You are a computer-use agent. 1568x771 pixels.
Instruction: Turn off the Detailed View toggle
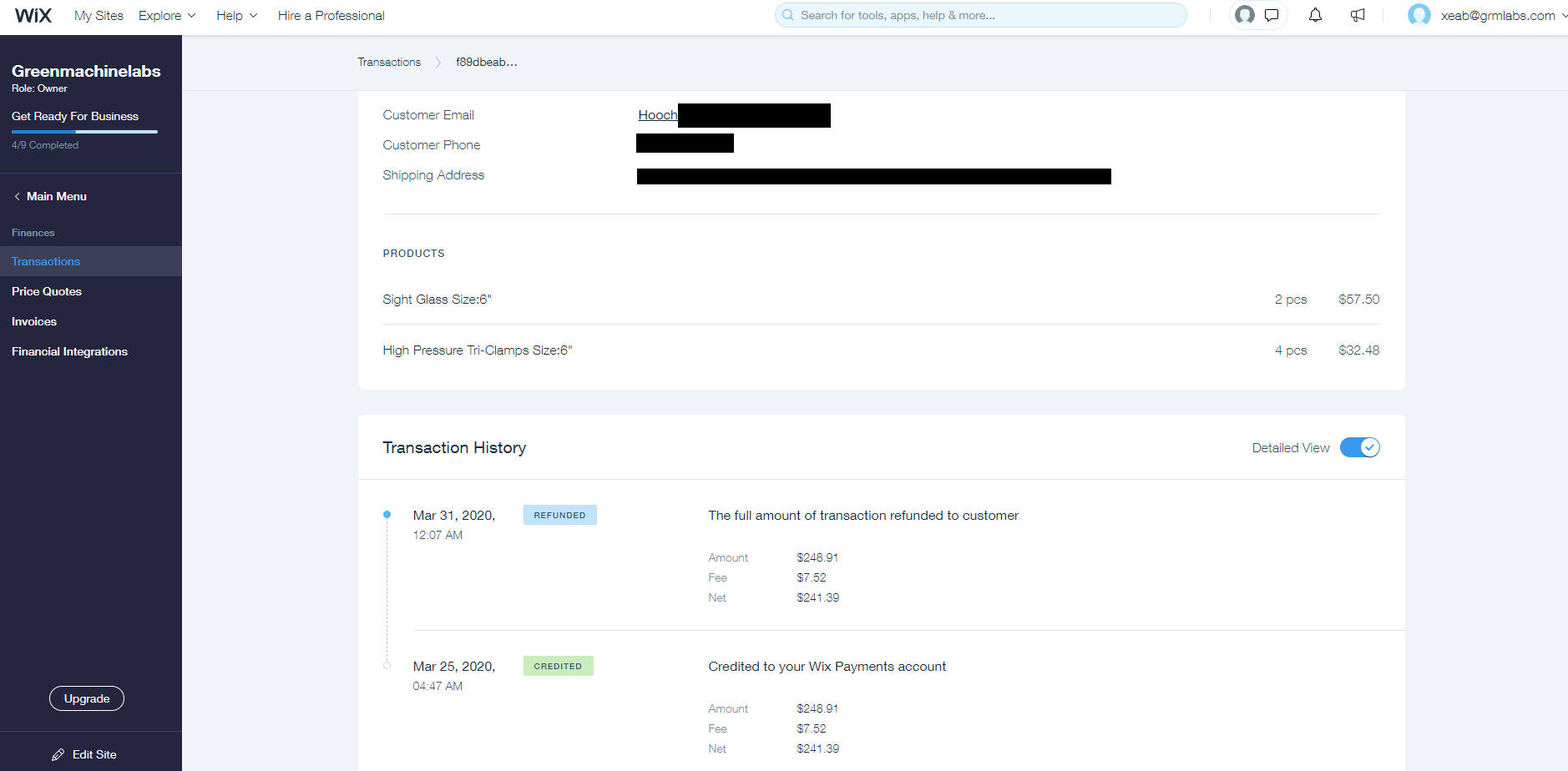[1359, 448]
